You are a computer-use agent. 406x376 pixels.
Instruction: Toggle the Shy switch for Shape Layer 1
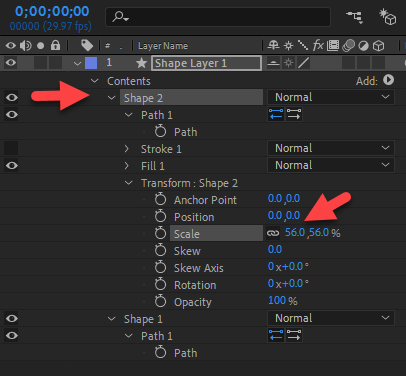click(x=273, y=63)
